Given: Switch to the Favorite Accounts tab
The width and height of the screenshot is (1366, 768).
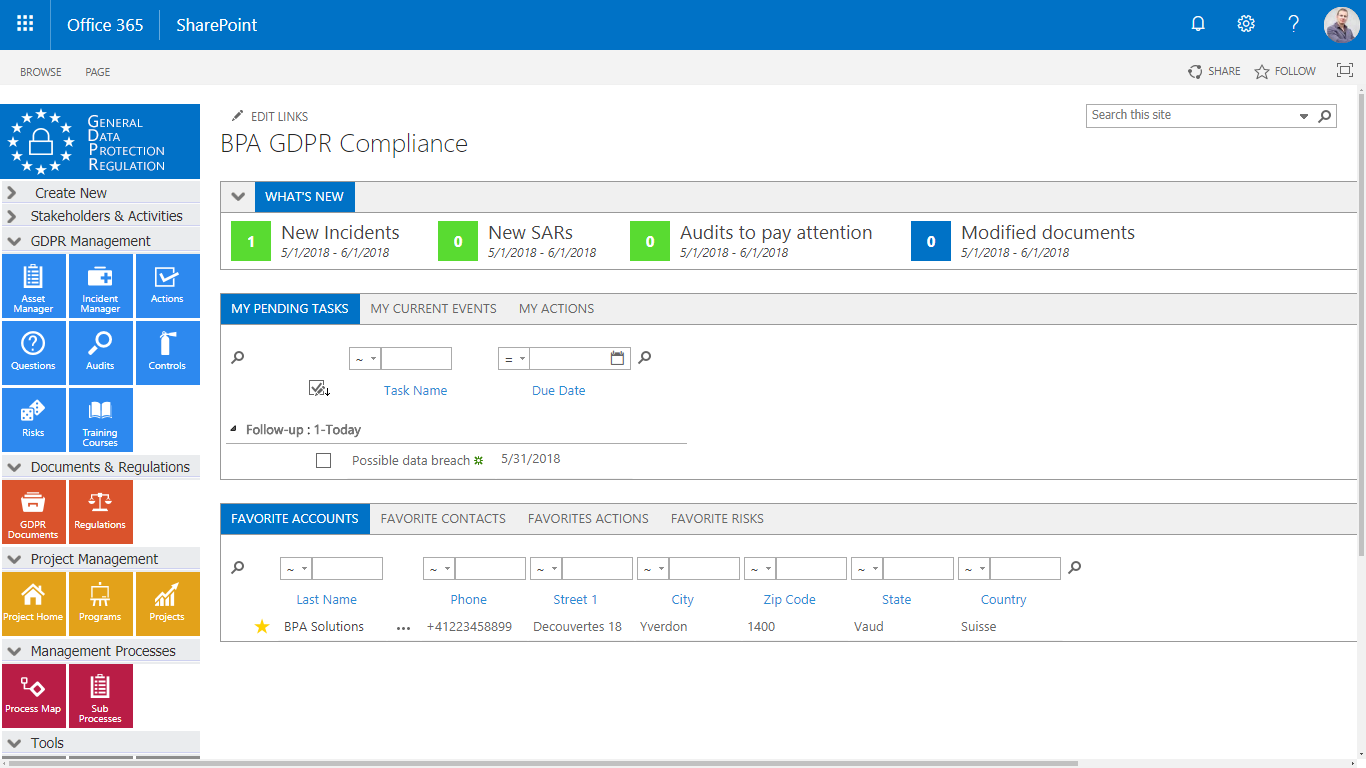Looking at the screenshot, I should 295,519.
